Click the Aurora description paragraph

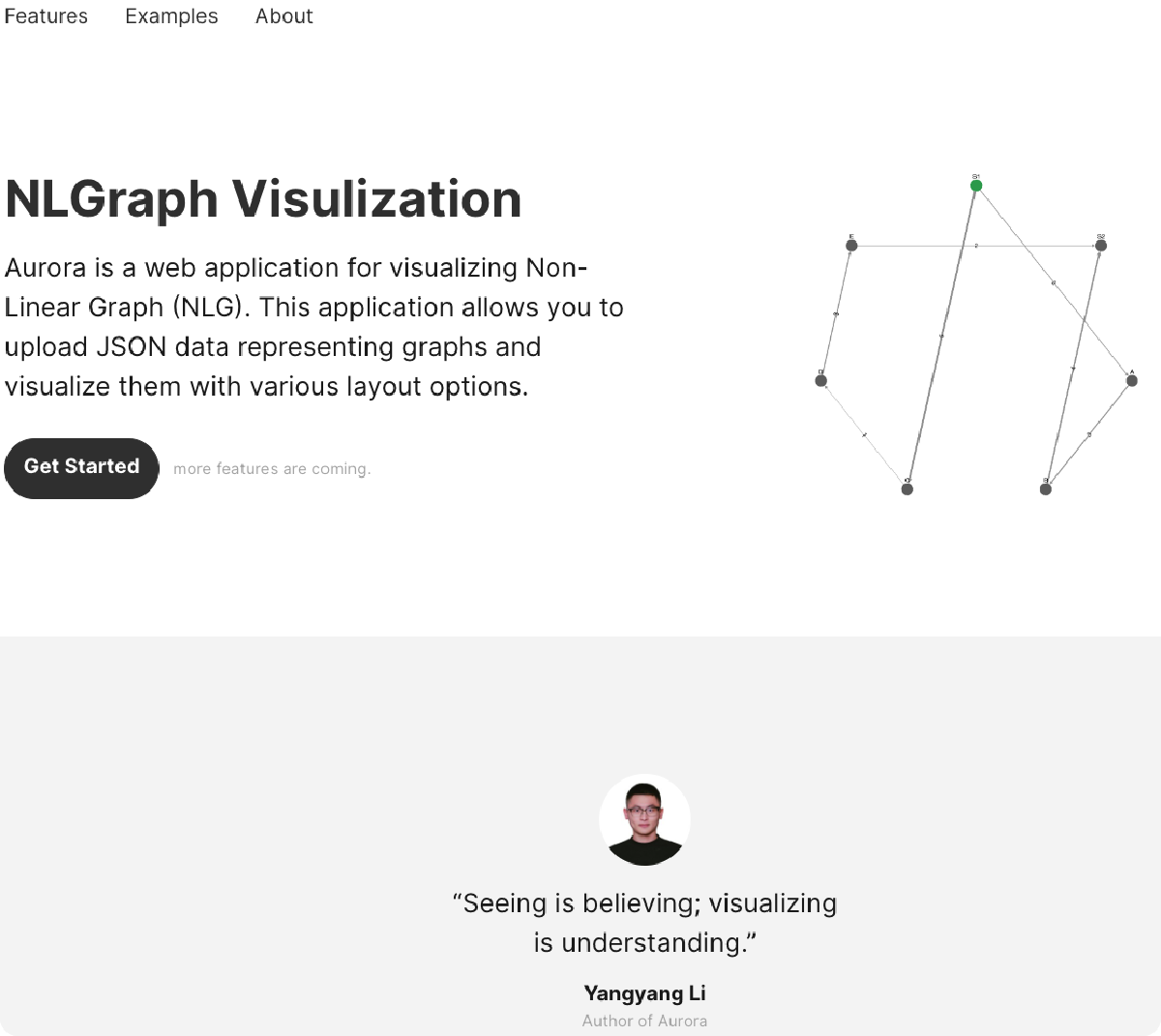pyautogui.click(x=314, y=327)
